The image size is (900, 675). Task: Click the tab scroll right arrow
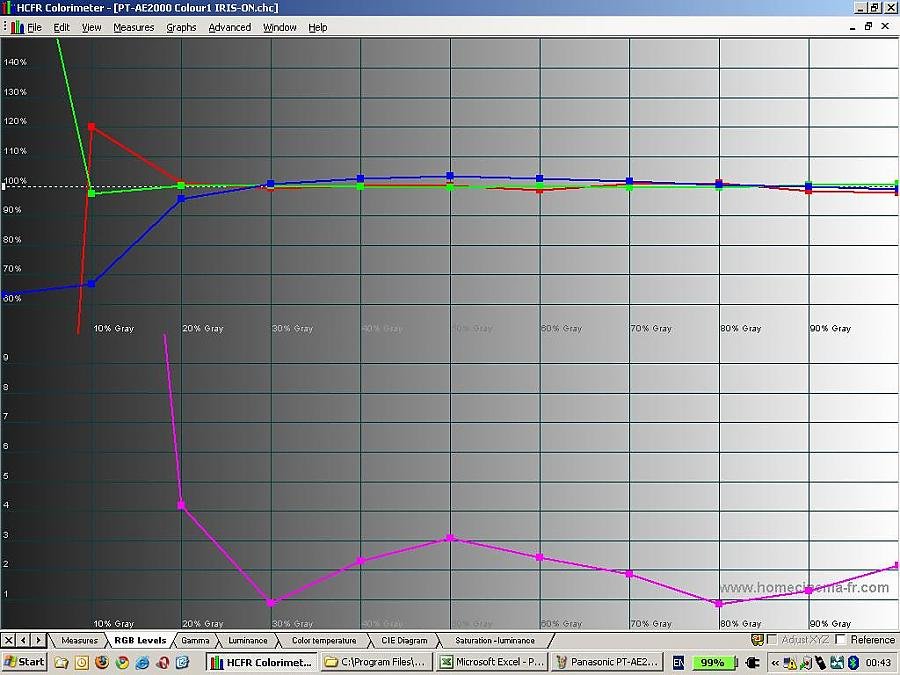(x=38, y=640)
